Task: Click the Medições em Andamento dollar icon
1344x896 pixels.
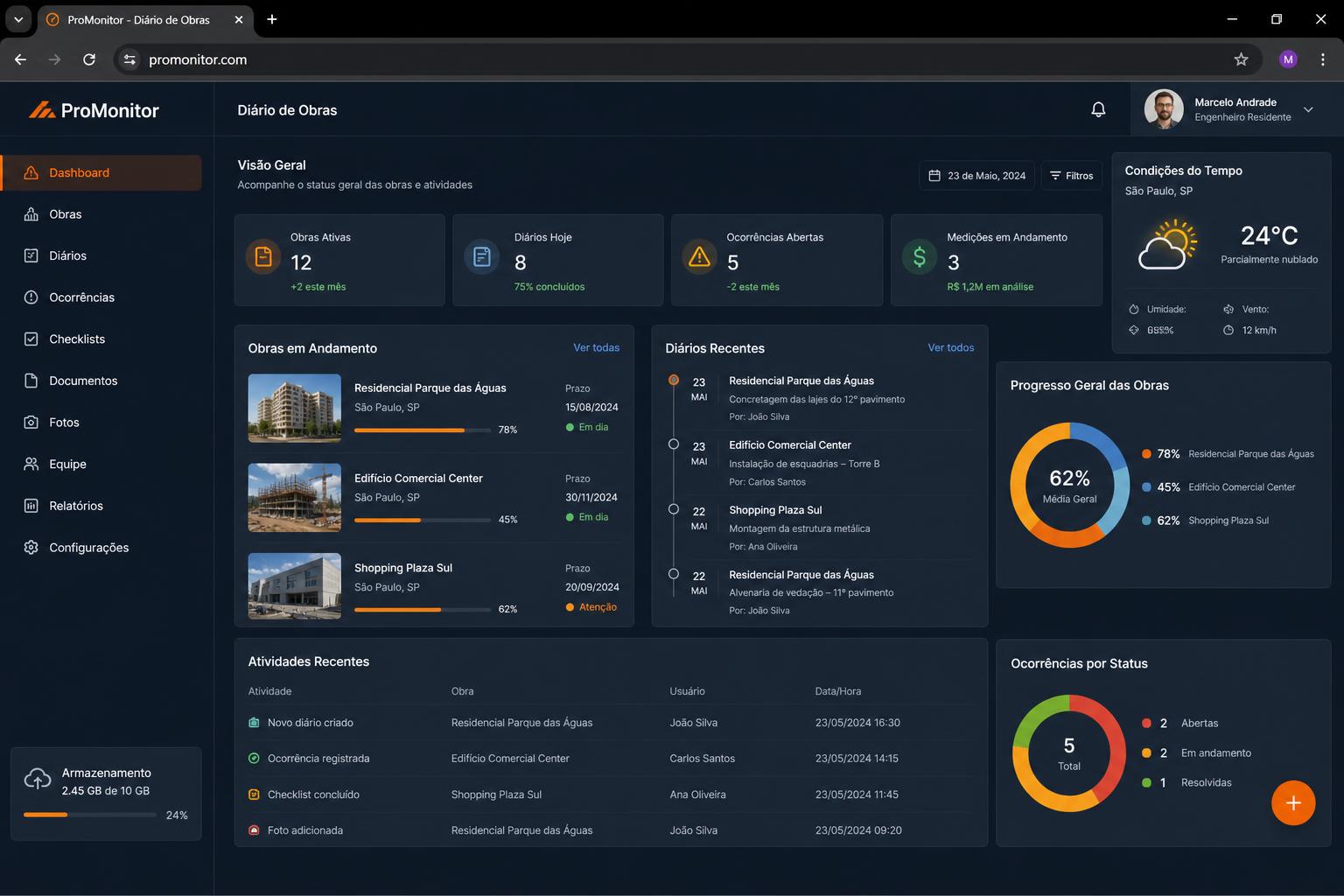Action: (x=919, y=256)
